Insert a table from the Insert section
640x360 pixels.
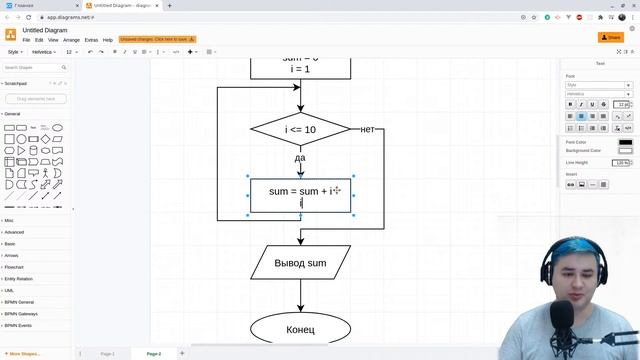[x=604, y=184]
